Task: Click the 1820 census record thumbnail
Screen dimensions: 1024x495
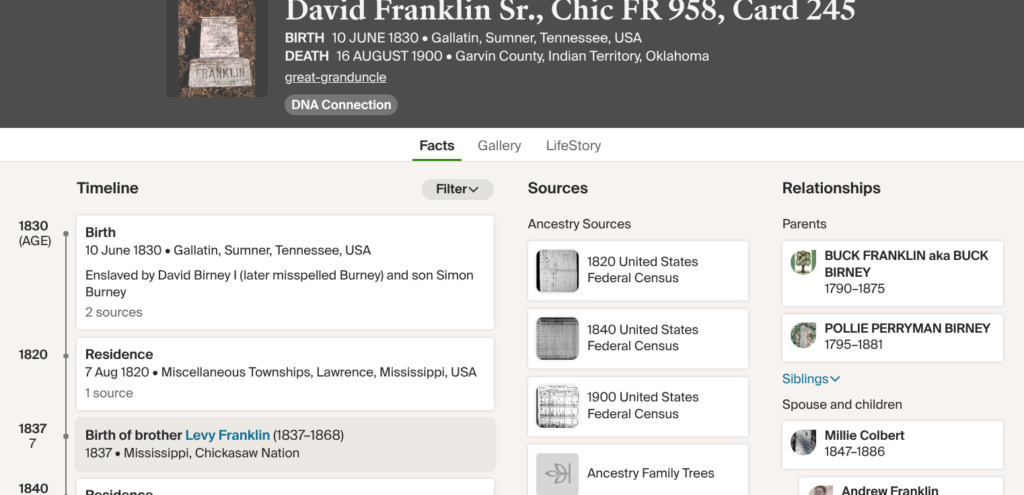Action: (x=557, y=270)
